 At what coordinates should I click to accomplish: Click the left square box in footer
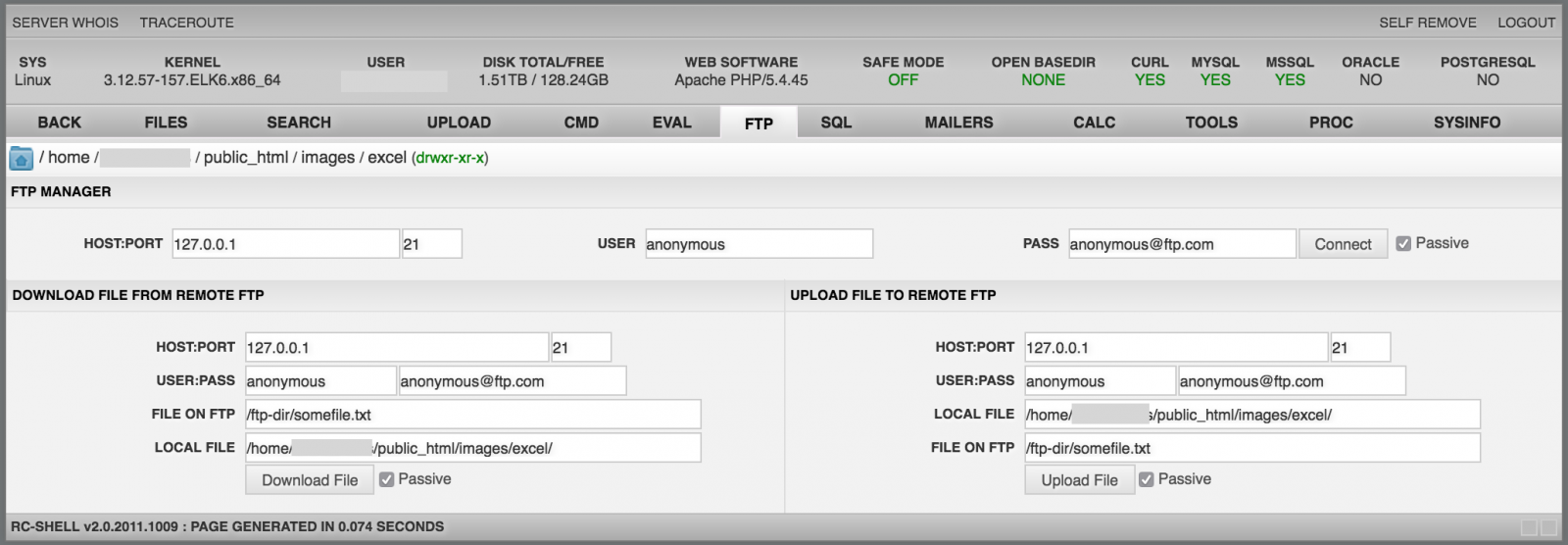pos(1530,527)
